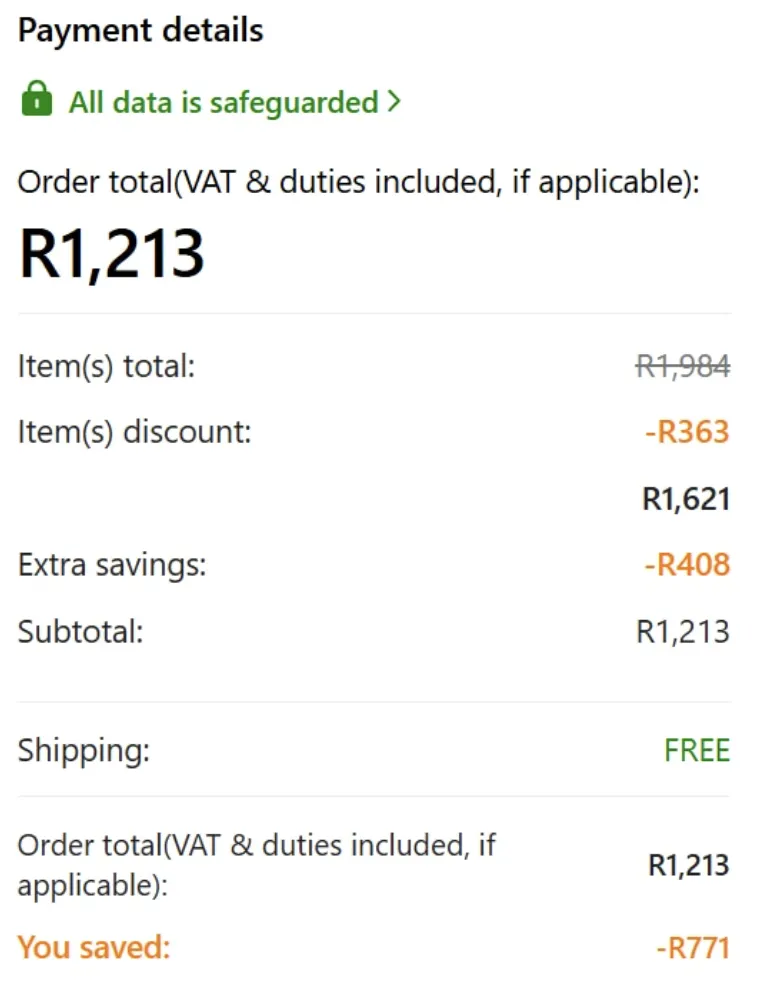
Task: Click the R1,213 value in Subtotal row
Action: 683,631
